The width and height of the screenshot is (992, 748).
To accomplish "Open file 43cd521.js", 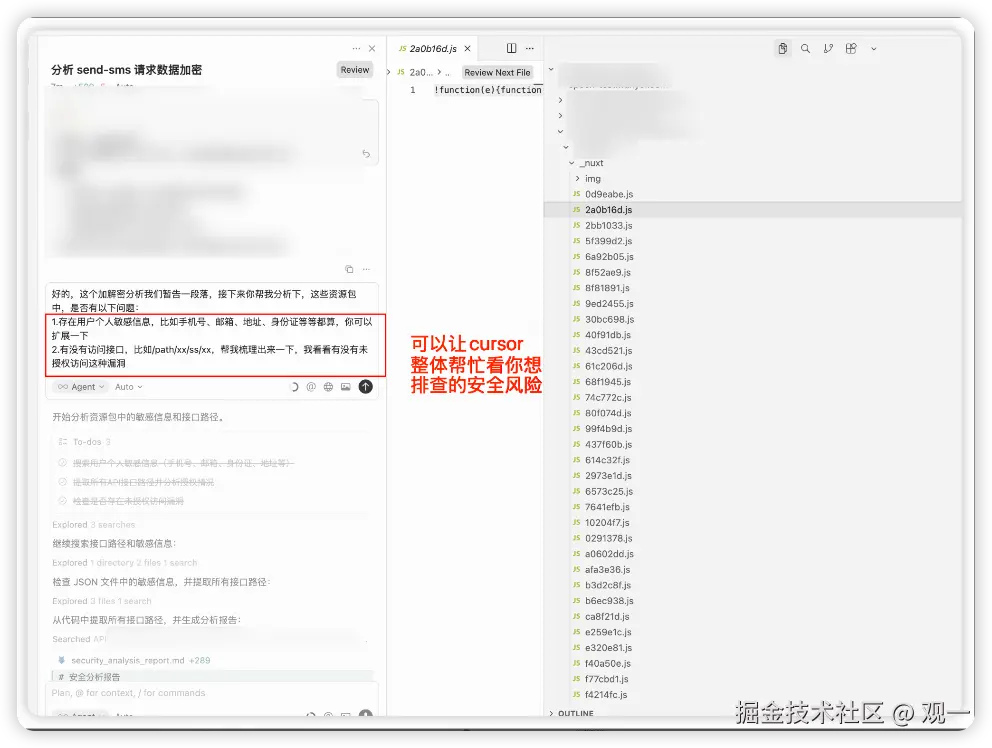I will pyautogui.click(x=609, y=351).
